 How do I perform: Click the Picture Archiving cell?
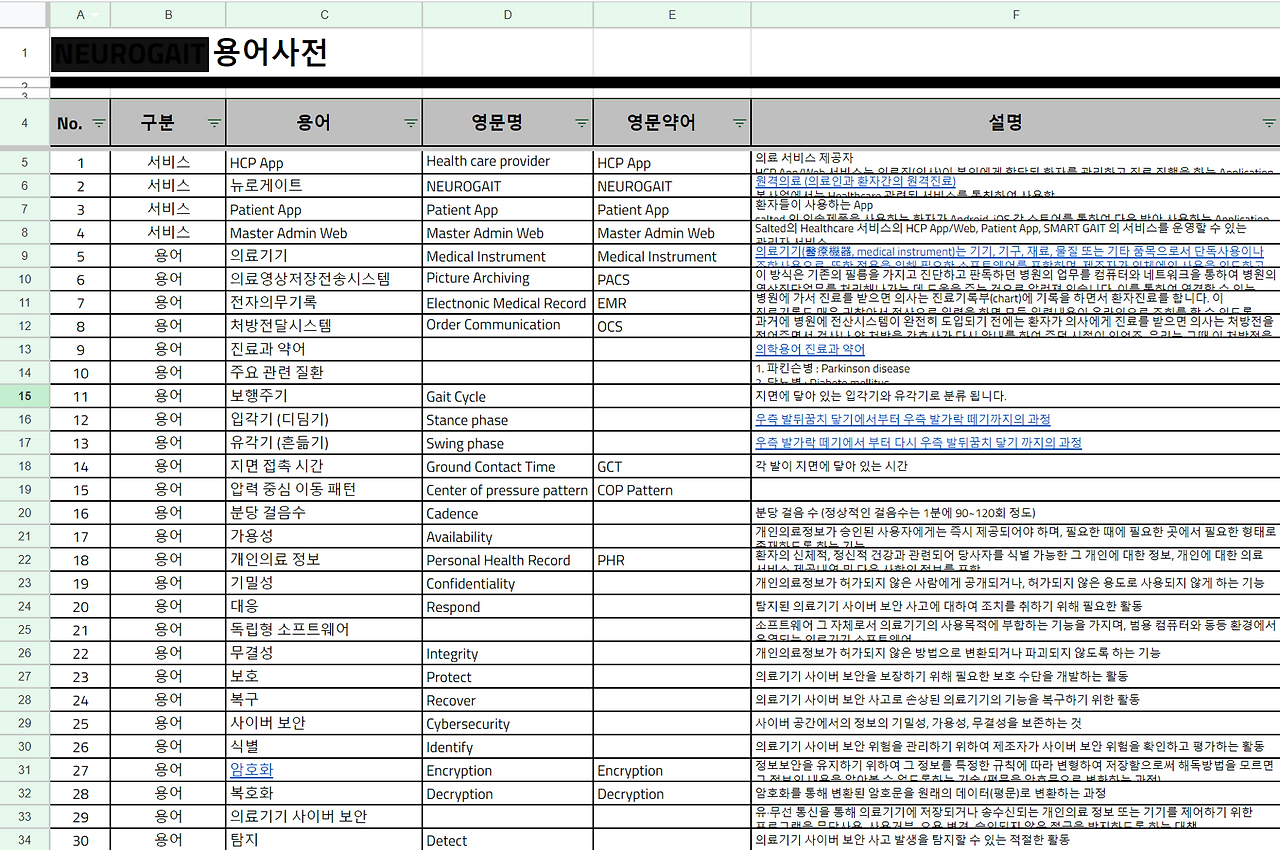click(508, 279)
